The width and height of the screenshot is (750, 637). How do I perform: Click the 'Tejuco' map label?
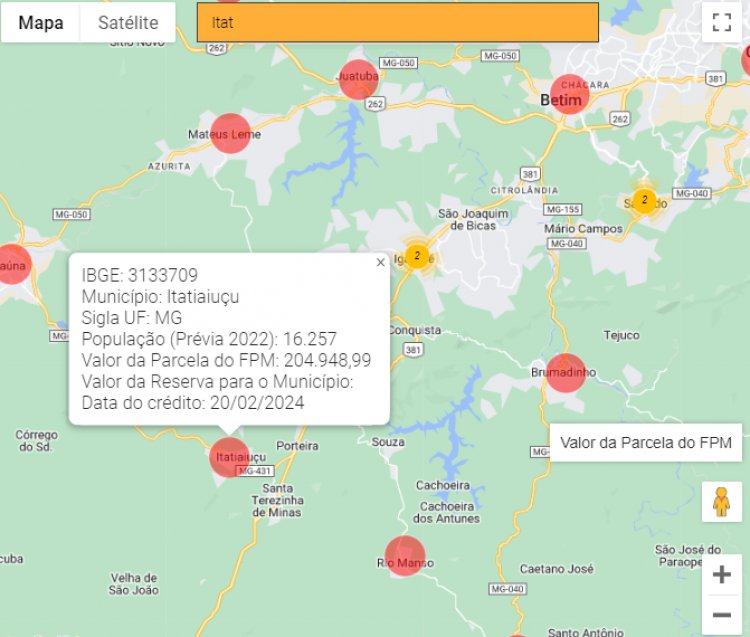pos(621,335)
